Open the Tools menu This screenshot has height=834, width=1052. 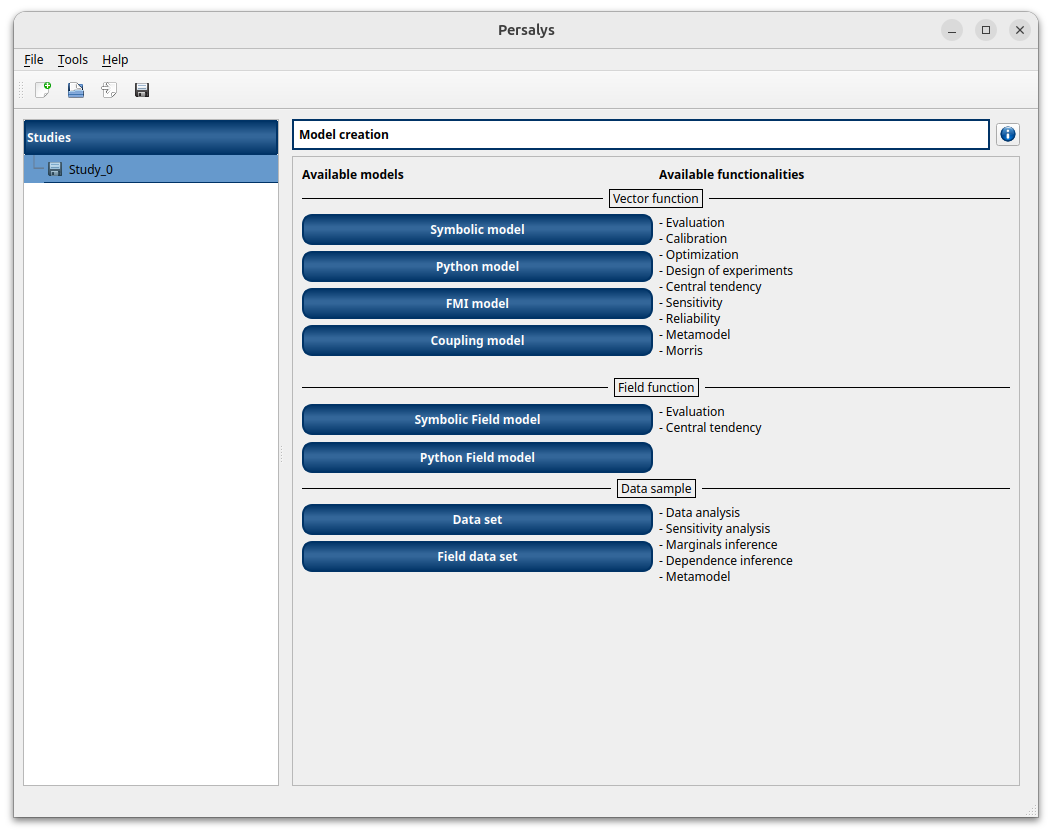(72, 60)
